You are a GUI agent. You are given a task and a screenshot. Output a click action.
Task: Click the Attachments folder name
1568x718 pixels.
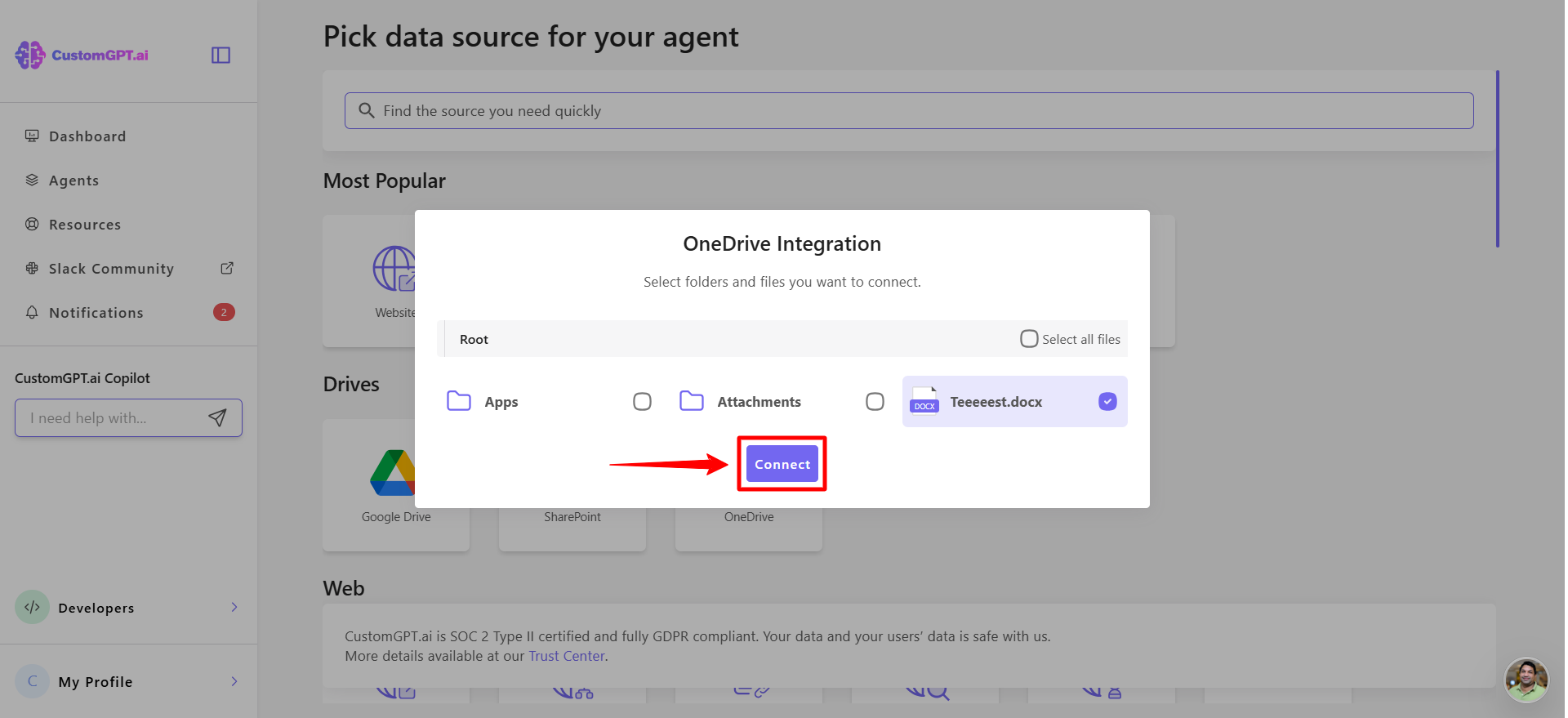[759, 402]
